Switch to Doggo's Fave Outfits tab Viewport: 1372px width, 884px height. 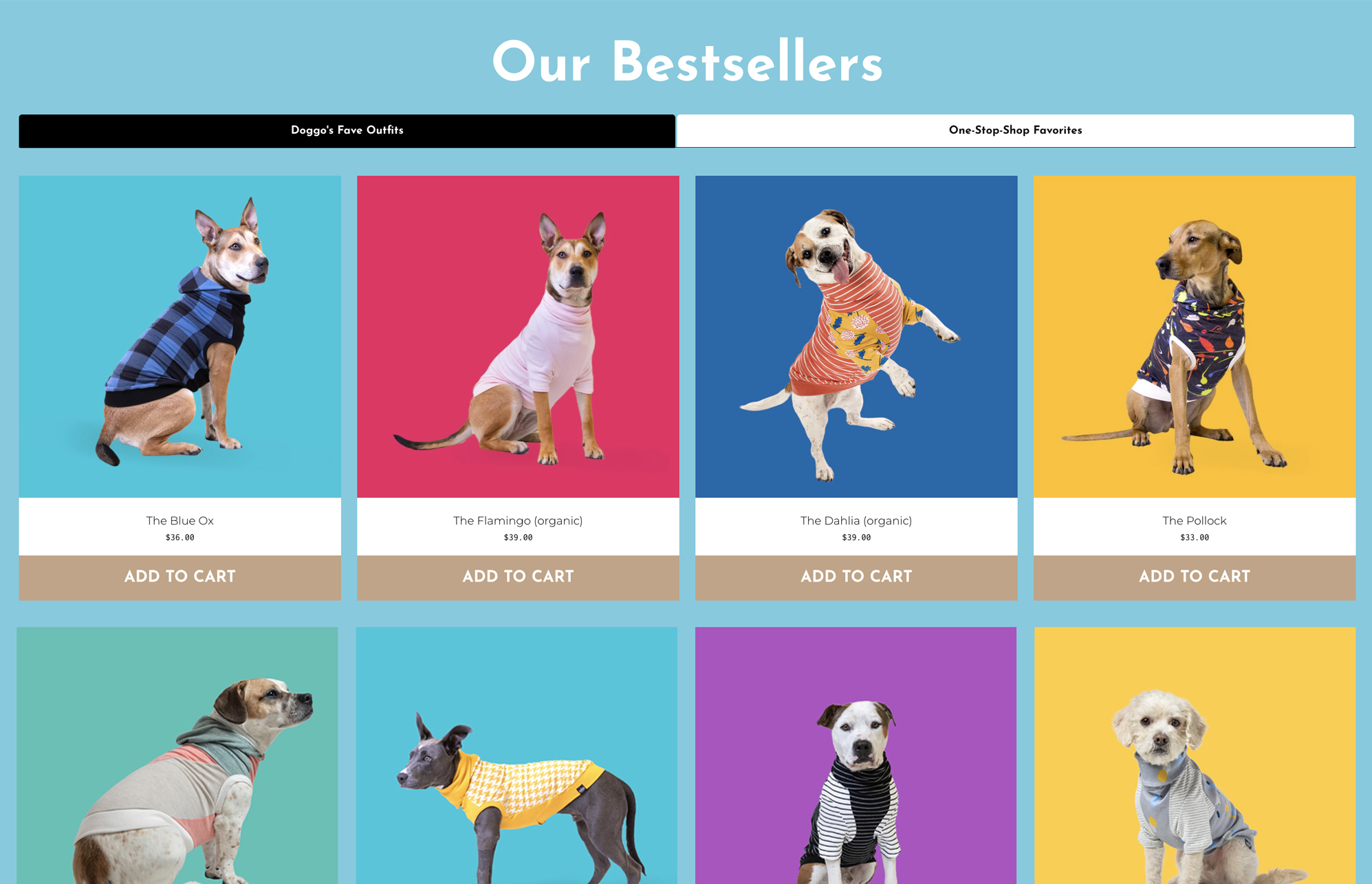click(347, 131)
